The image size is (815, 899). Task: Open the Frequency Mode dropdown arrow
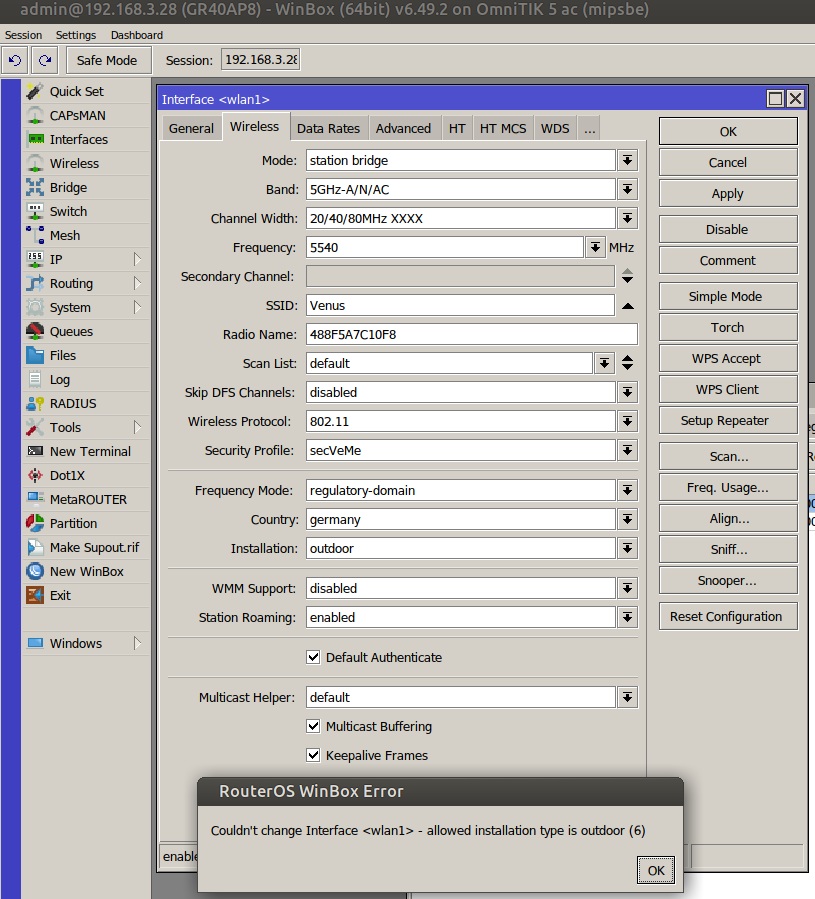coord(627,490)
